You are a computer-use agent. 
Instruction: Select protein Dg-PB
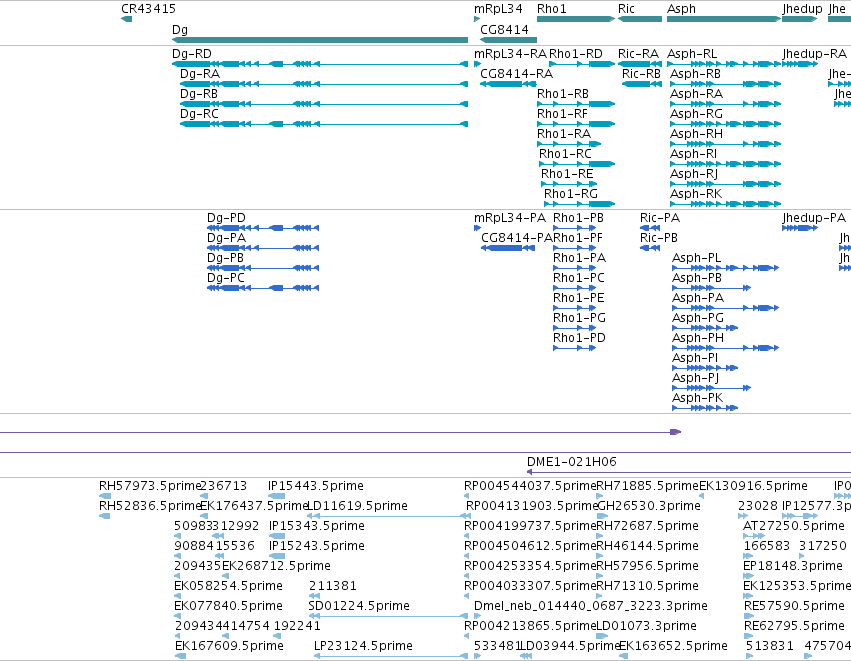click(263, 268)
